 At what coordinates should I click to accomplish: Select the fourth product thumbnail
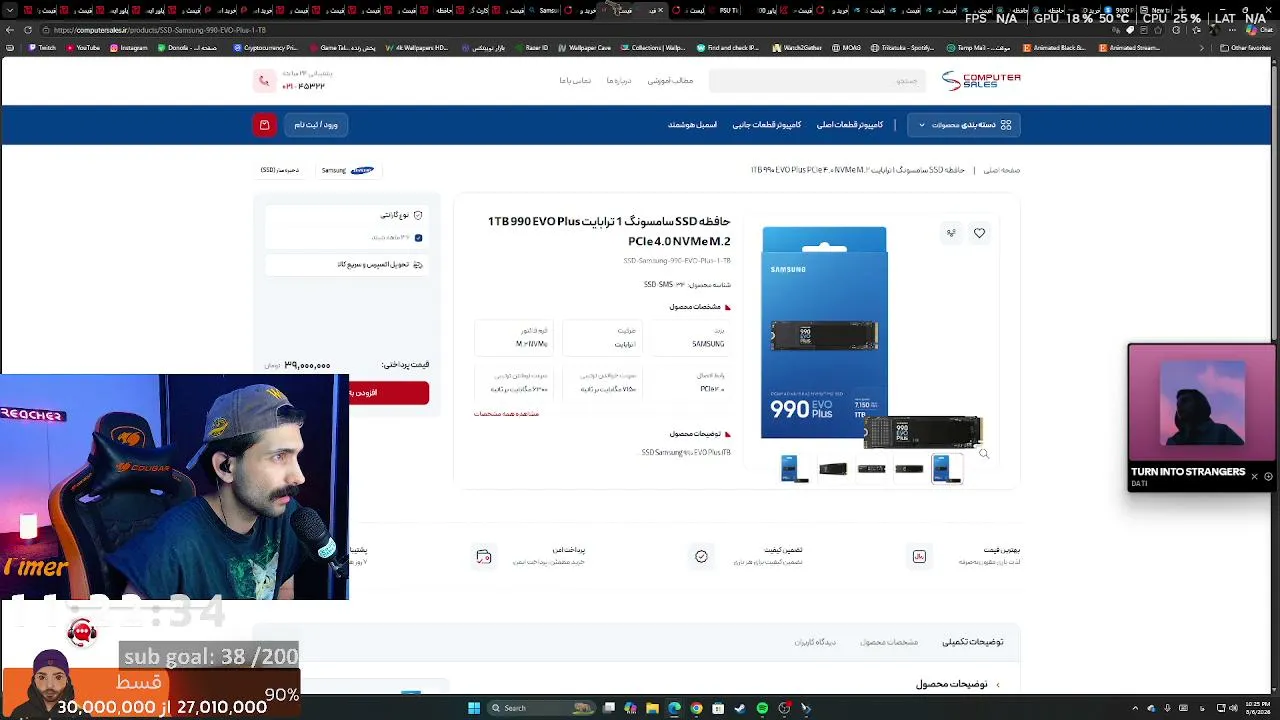click(x=909, y=468)
